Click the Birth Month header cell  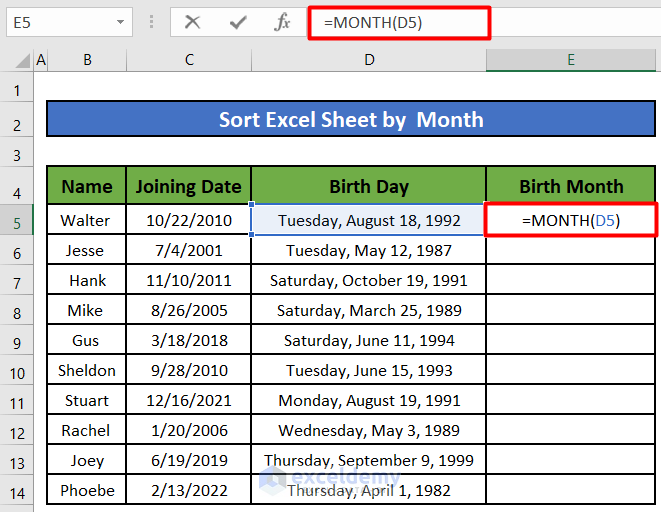(x=571, y=186)
